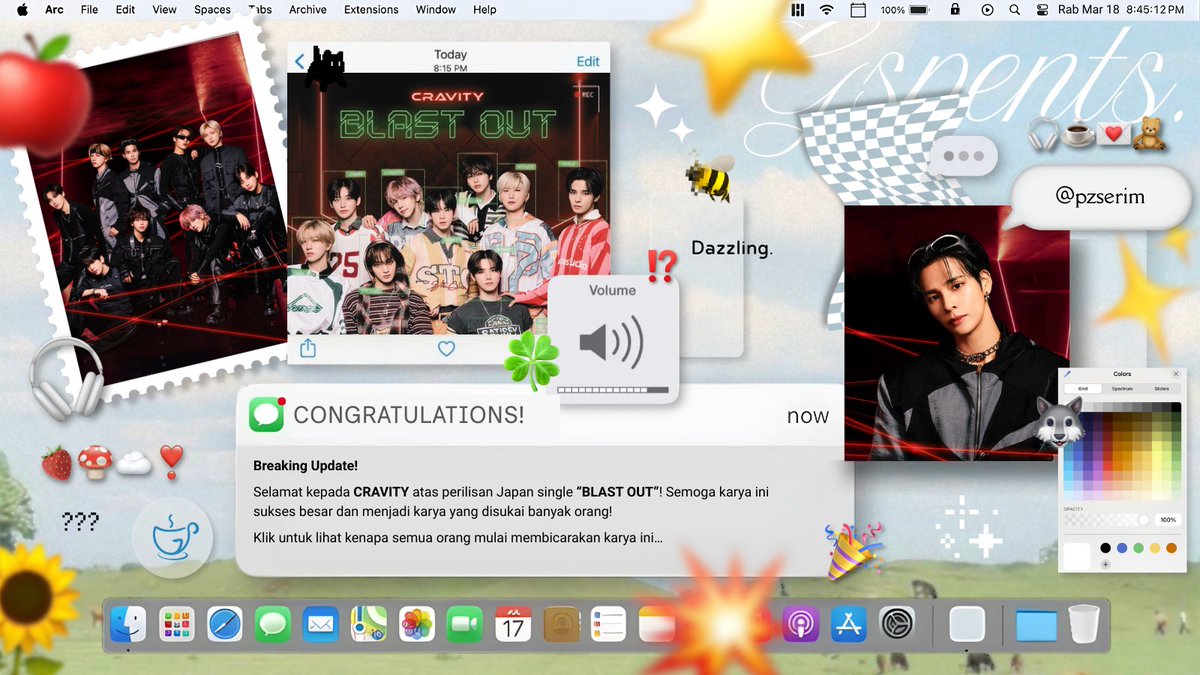Click the CRAVITY BLAST OUT photo

[448, 204]
